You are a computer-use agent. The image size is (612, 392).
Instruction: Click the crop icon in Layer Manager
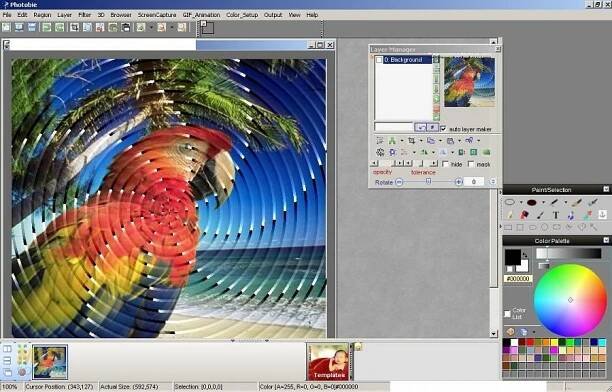click(411, 141)
